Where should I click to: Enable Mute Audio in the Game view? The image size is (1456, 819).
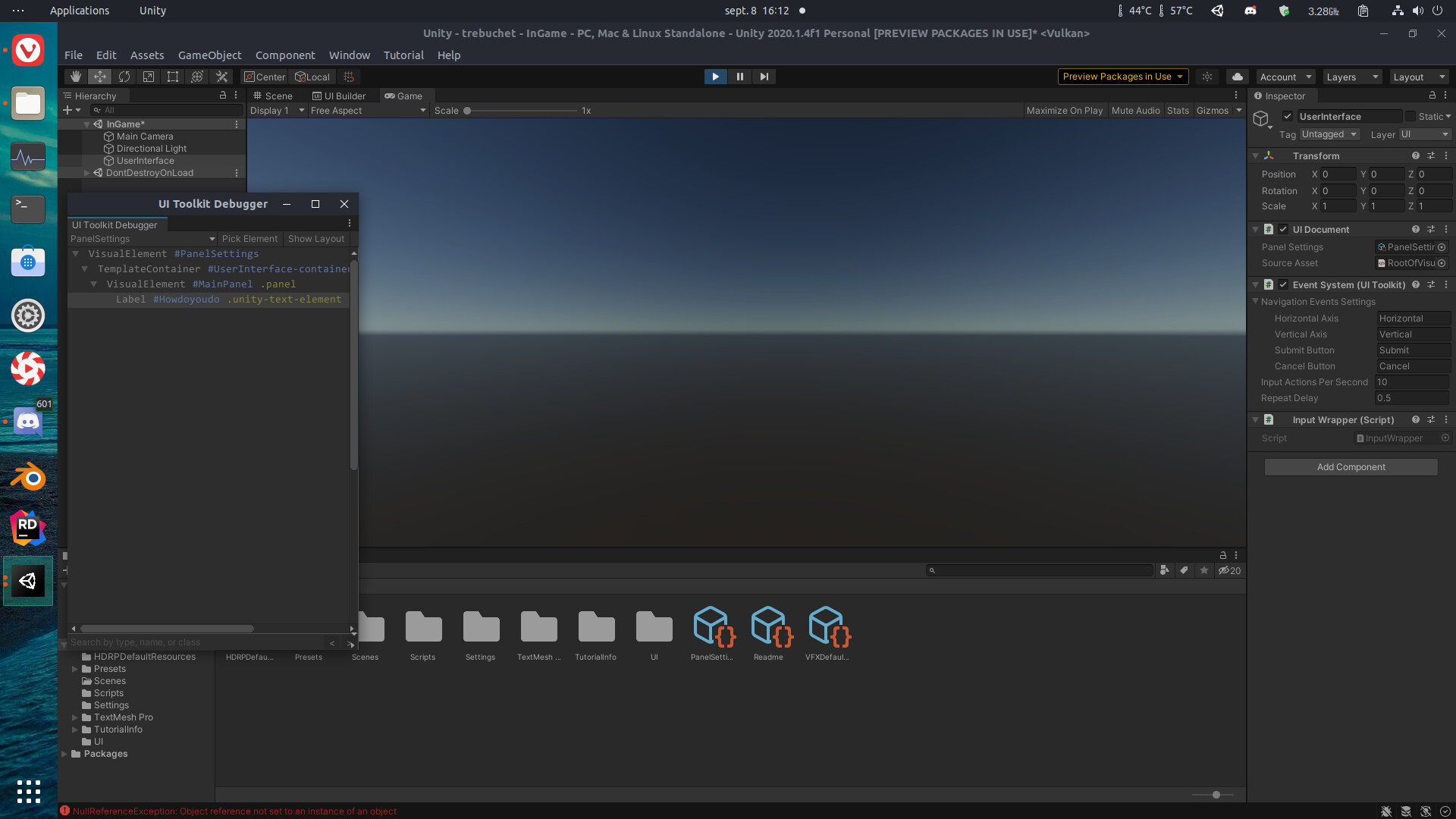[1135, 110]
